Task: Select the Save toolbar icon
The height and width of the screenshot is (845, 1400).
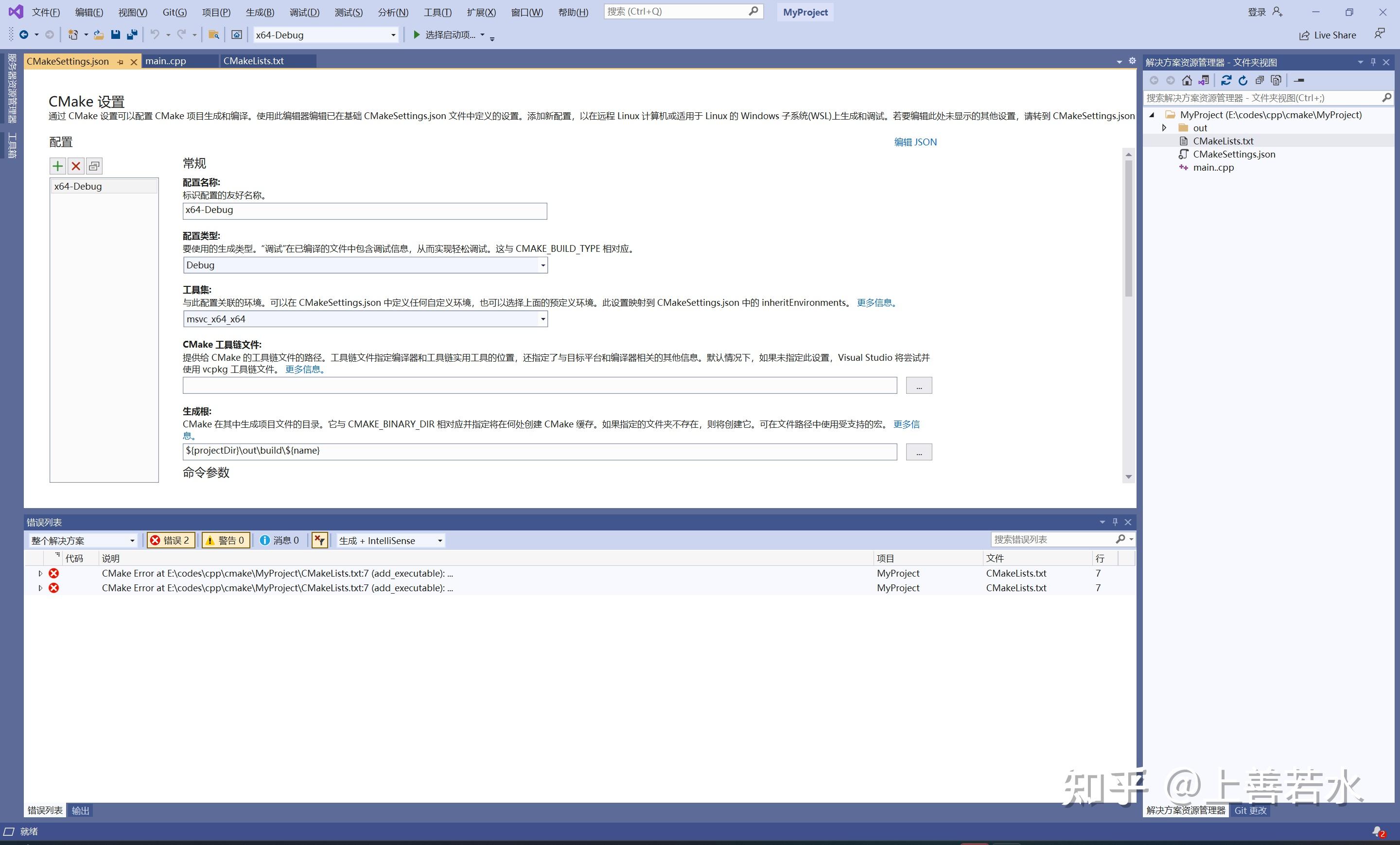Action: tap(115, 35)
